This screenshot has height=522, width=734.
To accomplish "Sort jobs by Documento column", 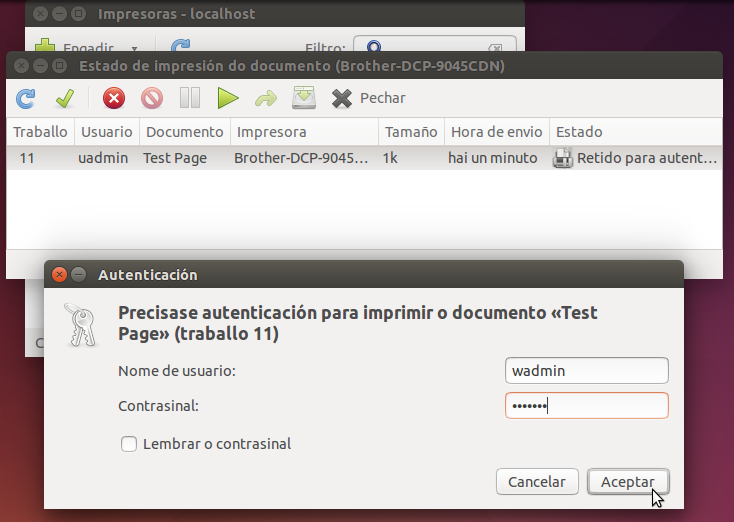I will (x=184, y=132).
